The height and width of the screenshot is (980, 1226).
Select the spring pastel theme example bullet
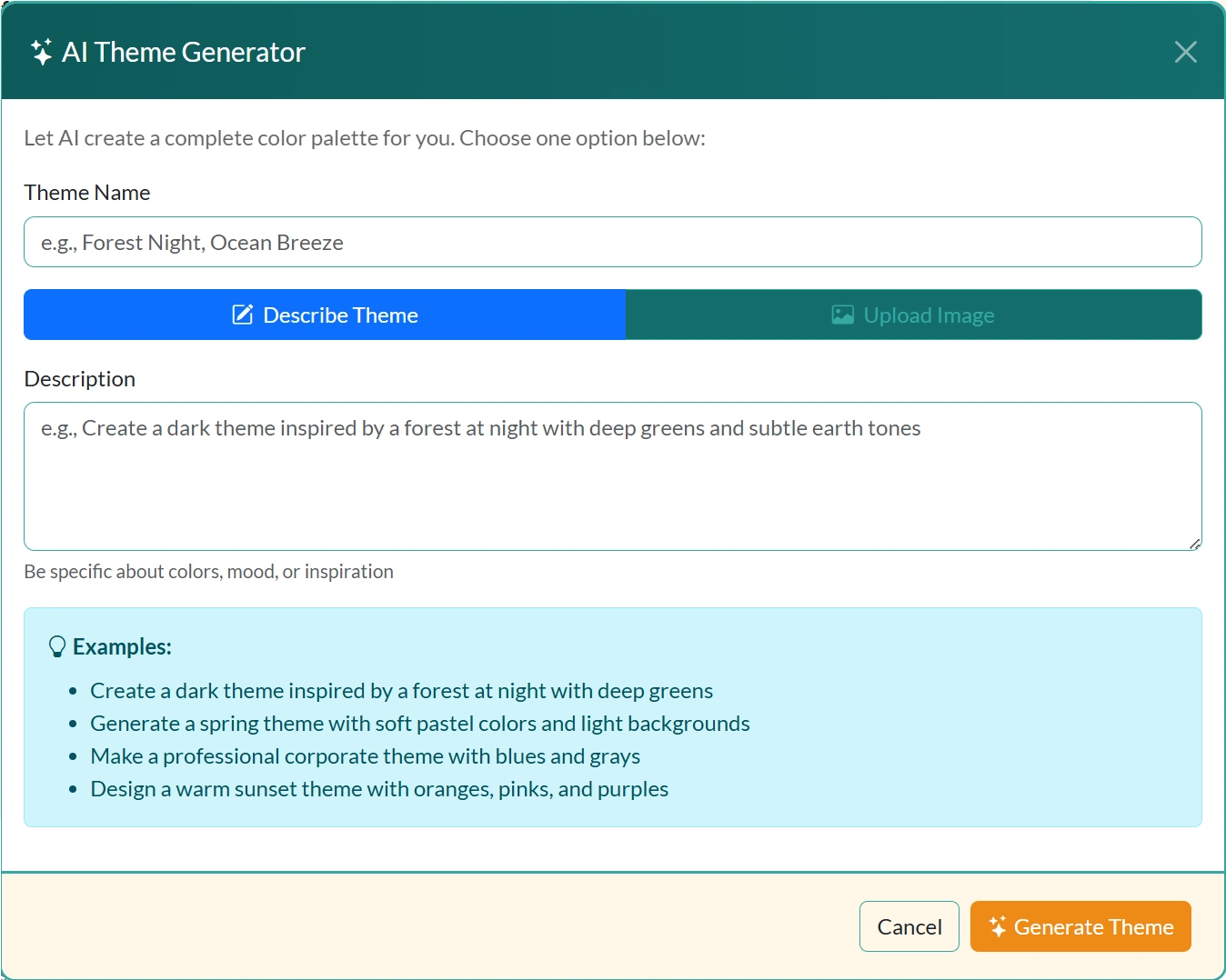coord(419,723)
